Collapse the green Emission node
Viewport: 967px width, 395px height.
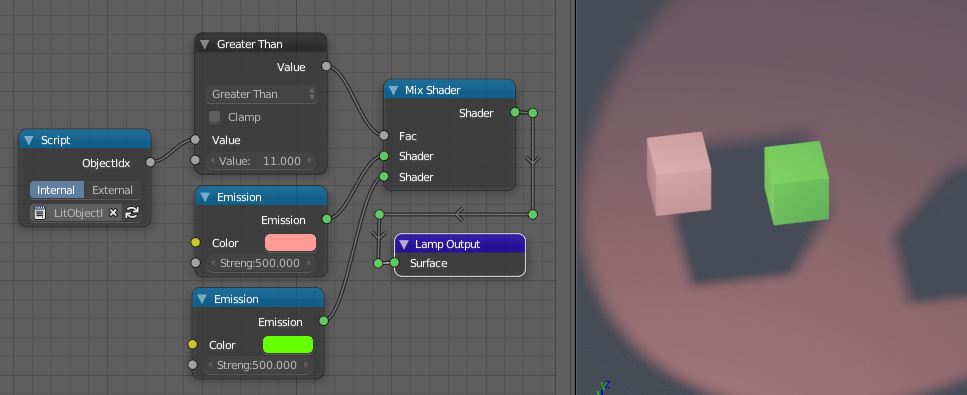(202, 299)
